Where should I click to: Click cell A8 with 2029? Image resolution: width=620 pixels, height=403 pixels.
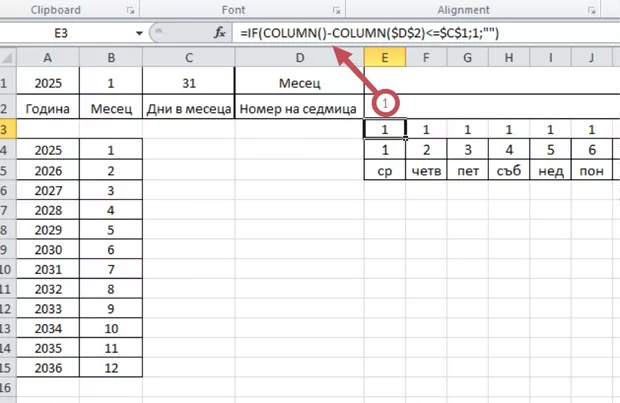point(48,230)
